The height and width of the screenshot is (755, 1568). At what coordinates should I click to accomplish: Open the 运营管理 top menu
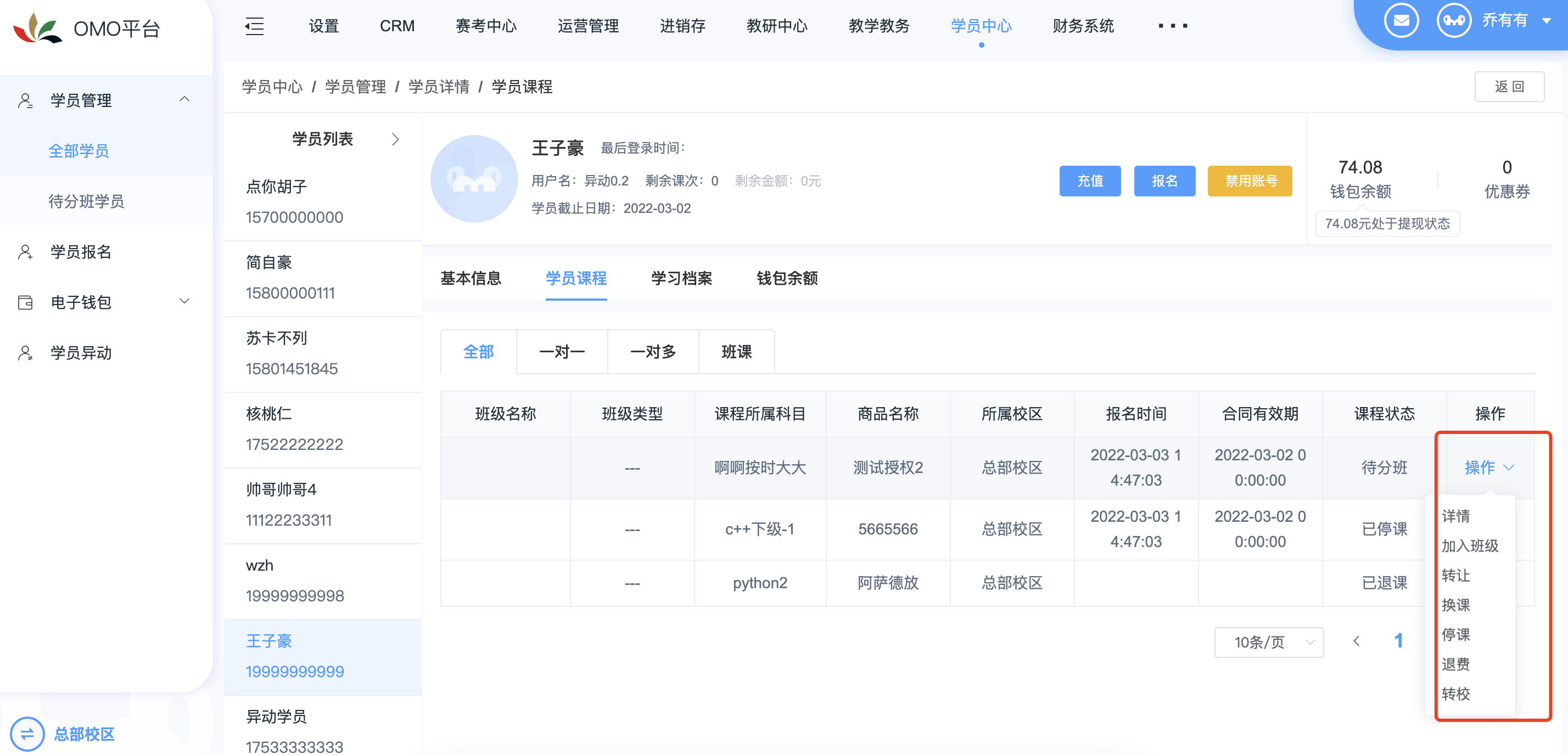588,26
